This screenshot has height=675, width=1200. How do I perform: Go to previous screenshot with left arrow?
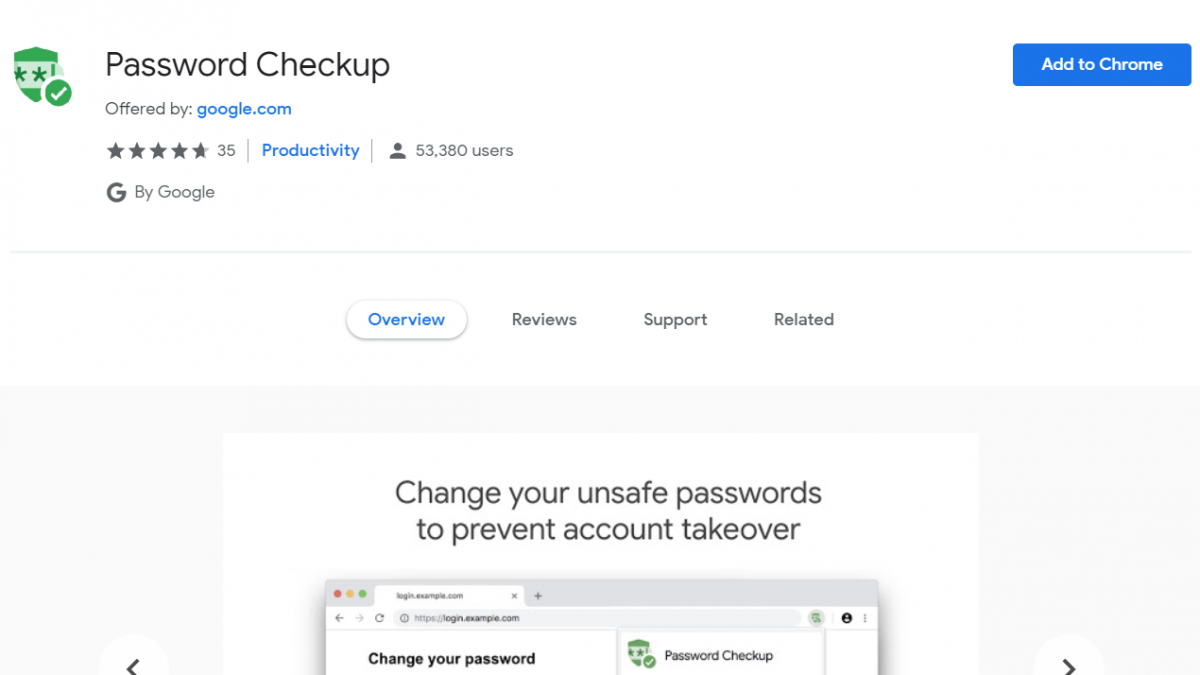point(133,662)
